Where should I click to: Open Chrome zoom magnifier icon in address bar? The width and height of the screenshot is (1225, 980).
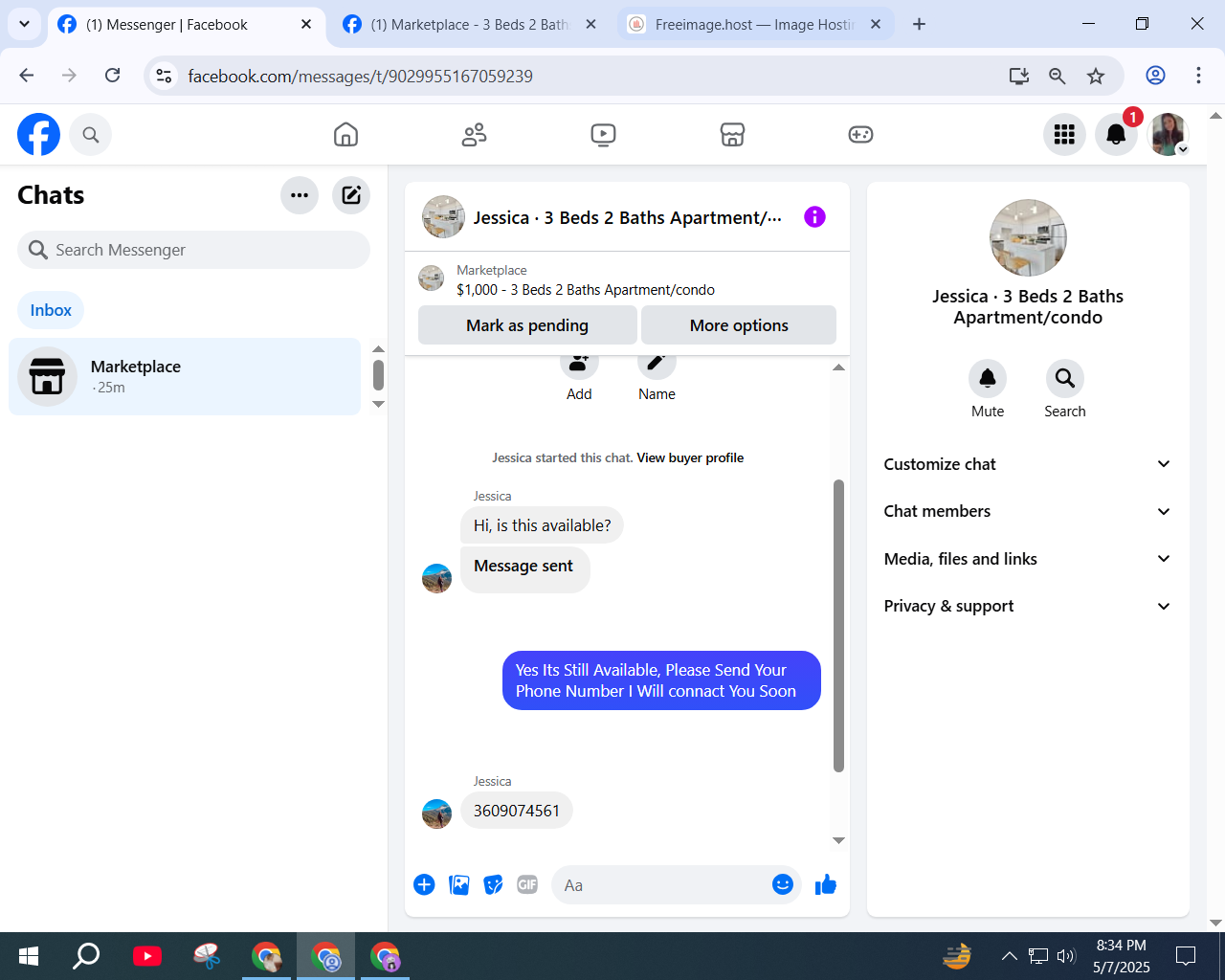pos(1057,76)
